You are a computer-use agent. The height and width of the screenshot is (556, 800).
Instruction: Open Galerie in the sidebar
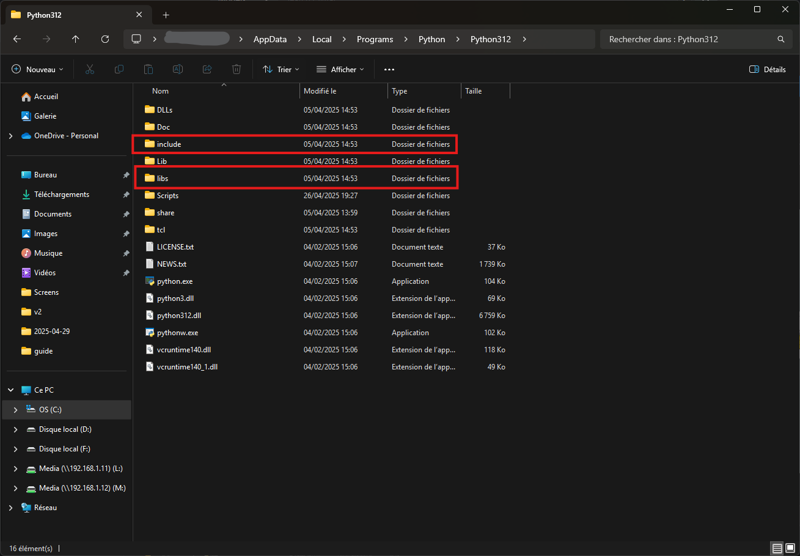click(39, 116)
